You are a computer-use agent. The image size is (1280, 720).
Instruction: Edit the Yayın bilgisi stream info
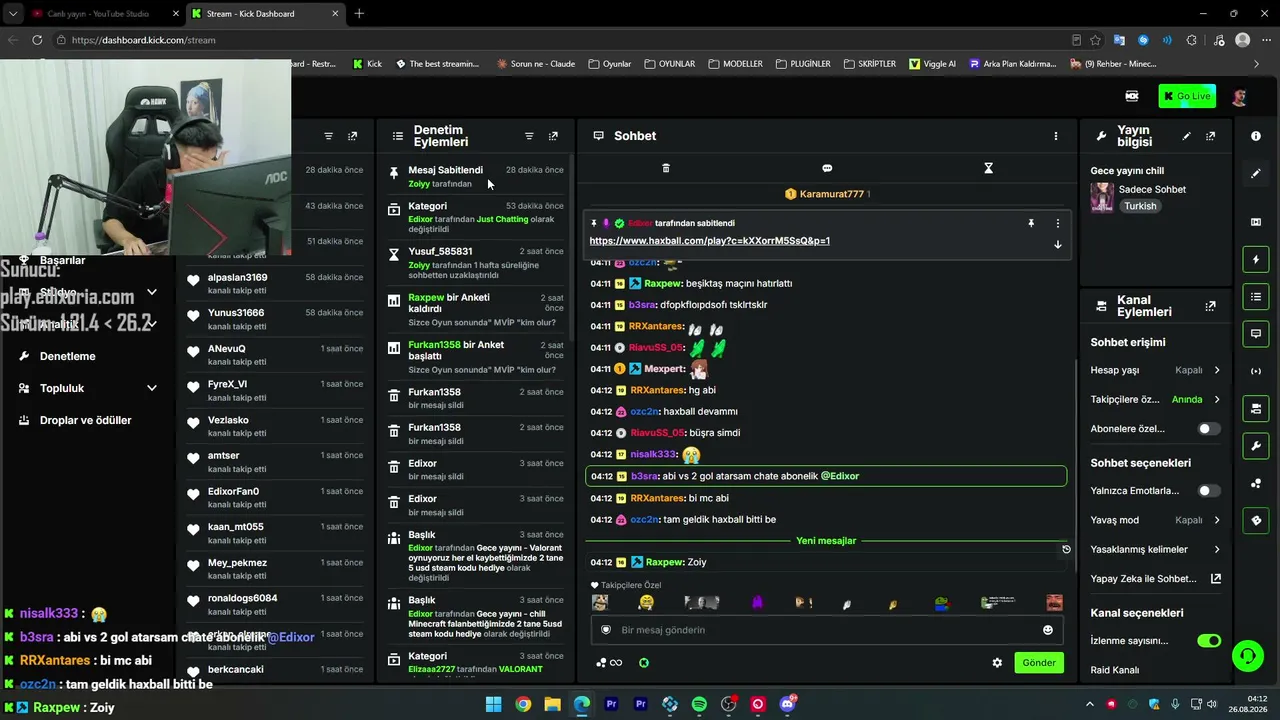1186,136
